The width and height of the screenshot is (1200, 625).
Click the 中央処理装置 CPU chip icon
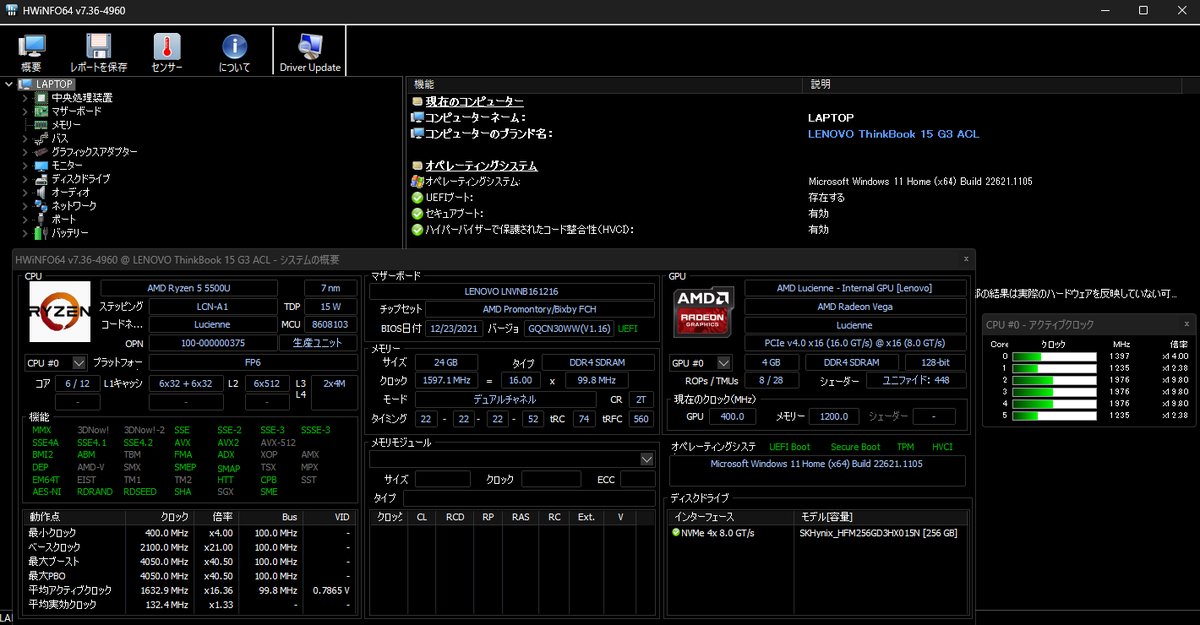(42, 98)
